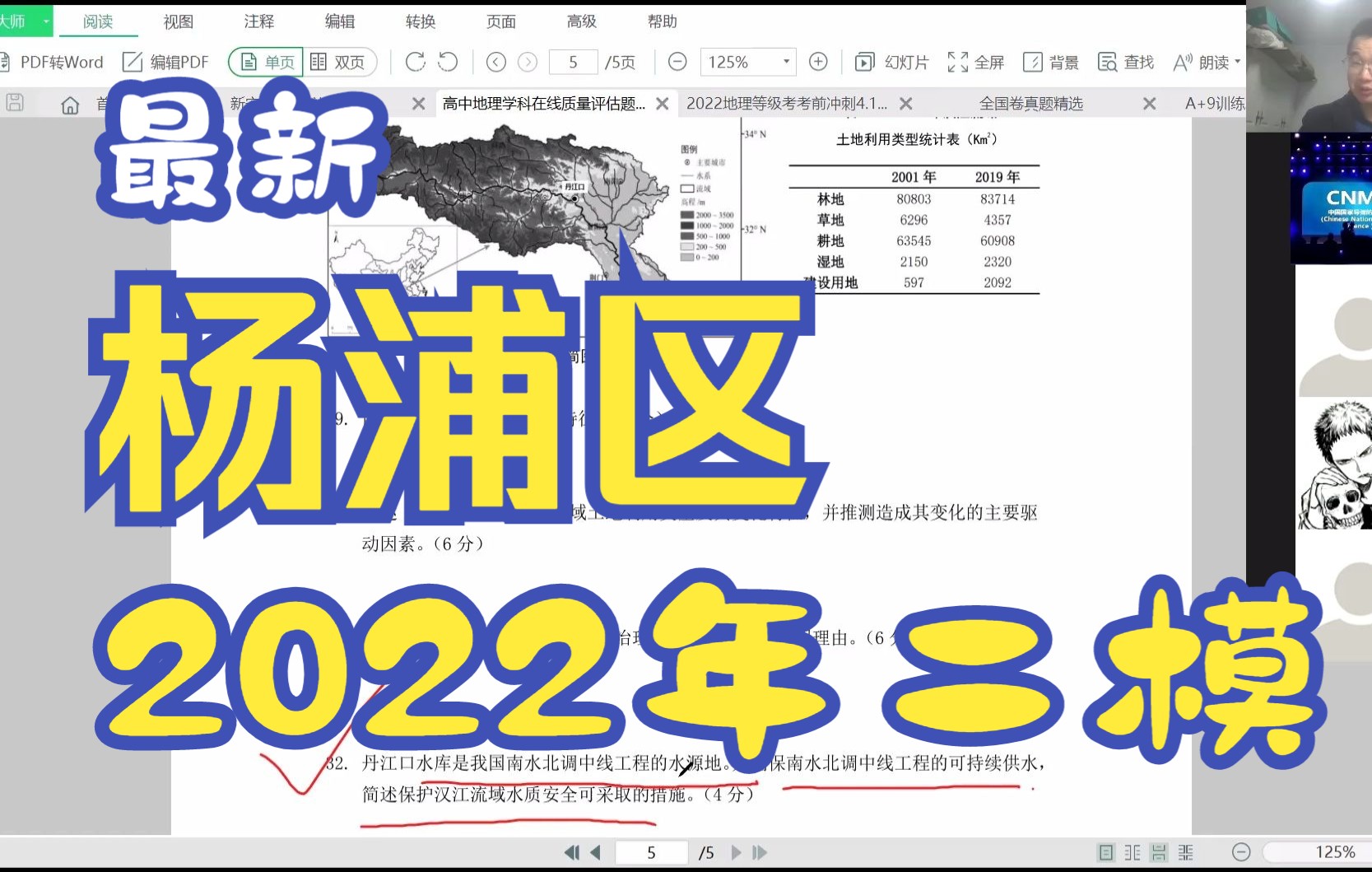Go to previous page arrow in toolbar

[495, 62]
